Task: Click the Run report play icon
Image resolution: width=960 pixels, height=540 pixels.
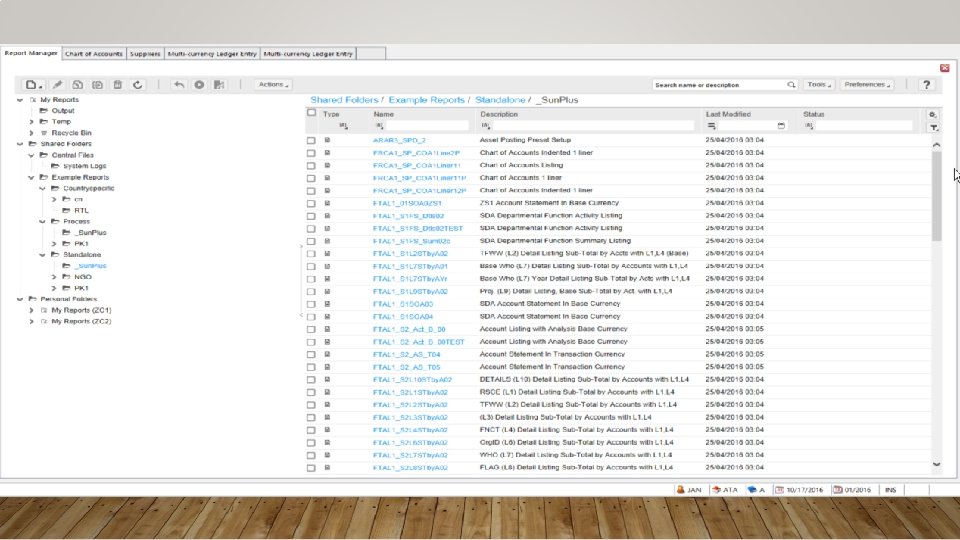Action: coord(199,84)
